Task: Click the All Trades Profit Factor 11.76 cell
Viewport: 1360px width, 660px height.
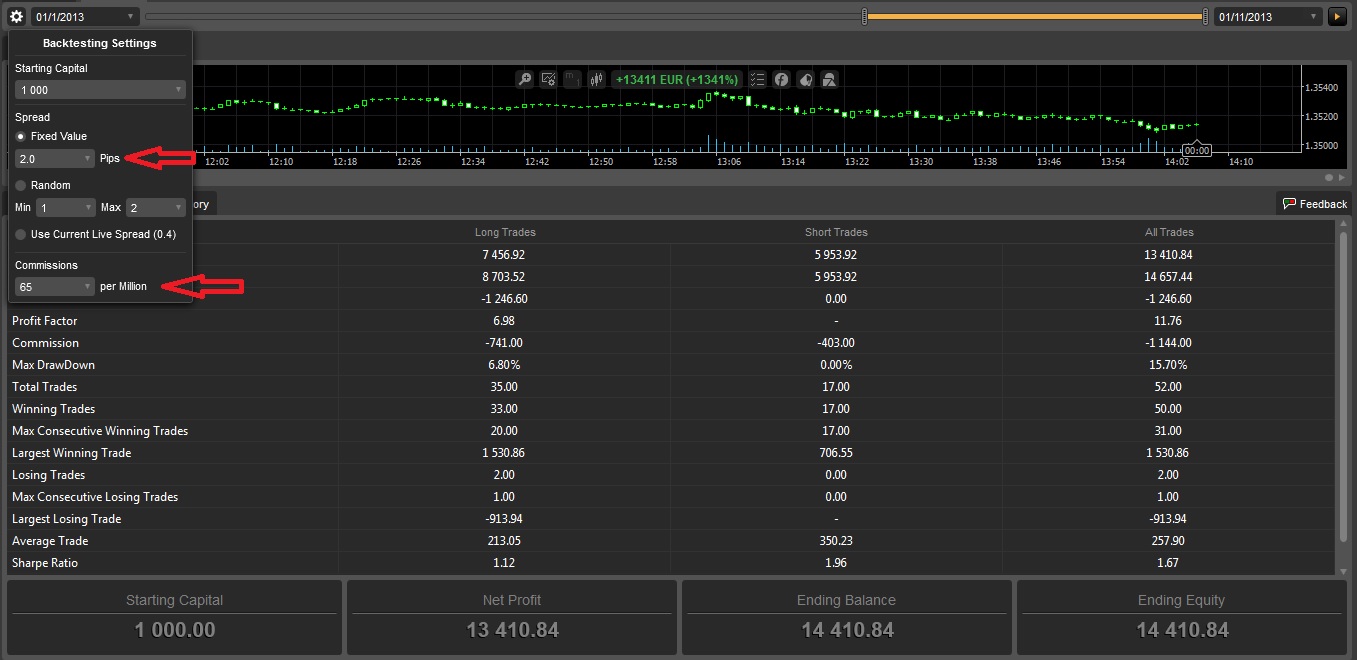Action: coord(1168,321)
